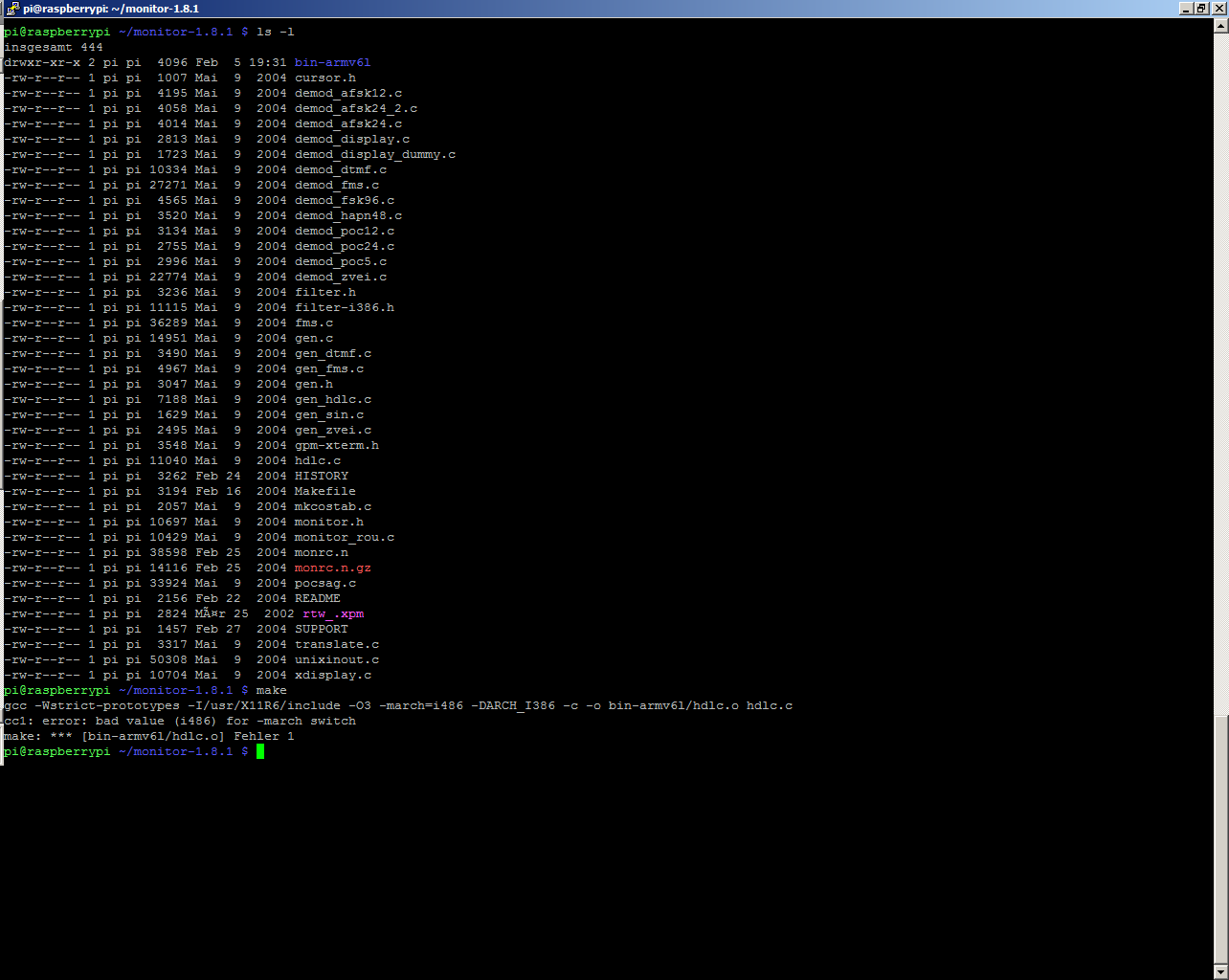
Task: Restore down the terminal window
Action: (x=1201, y=9)
